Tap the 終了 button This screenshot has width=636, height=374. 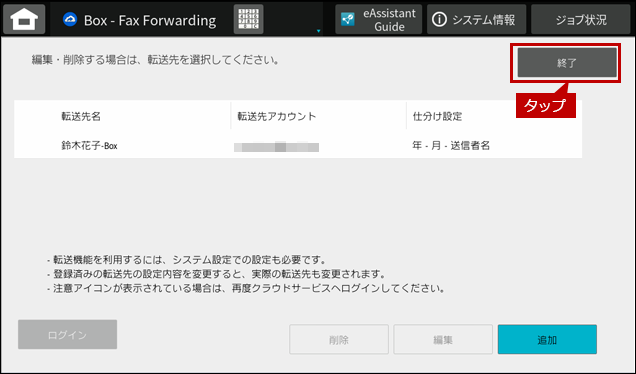click(567, 63)
